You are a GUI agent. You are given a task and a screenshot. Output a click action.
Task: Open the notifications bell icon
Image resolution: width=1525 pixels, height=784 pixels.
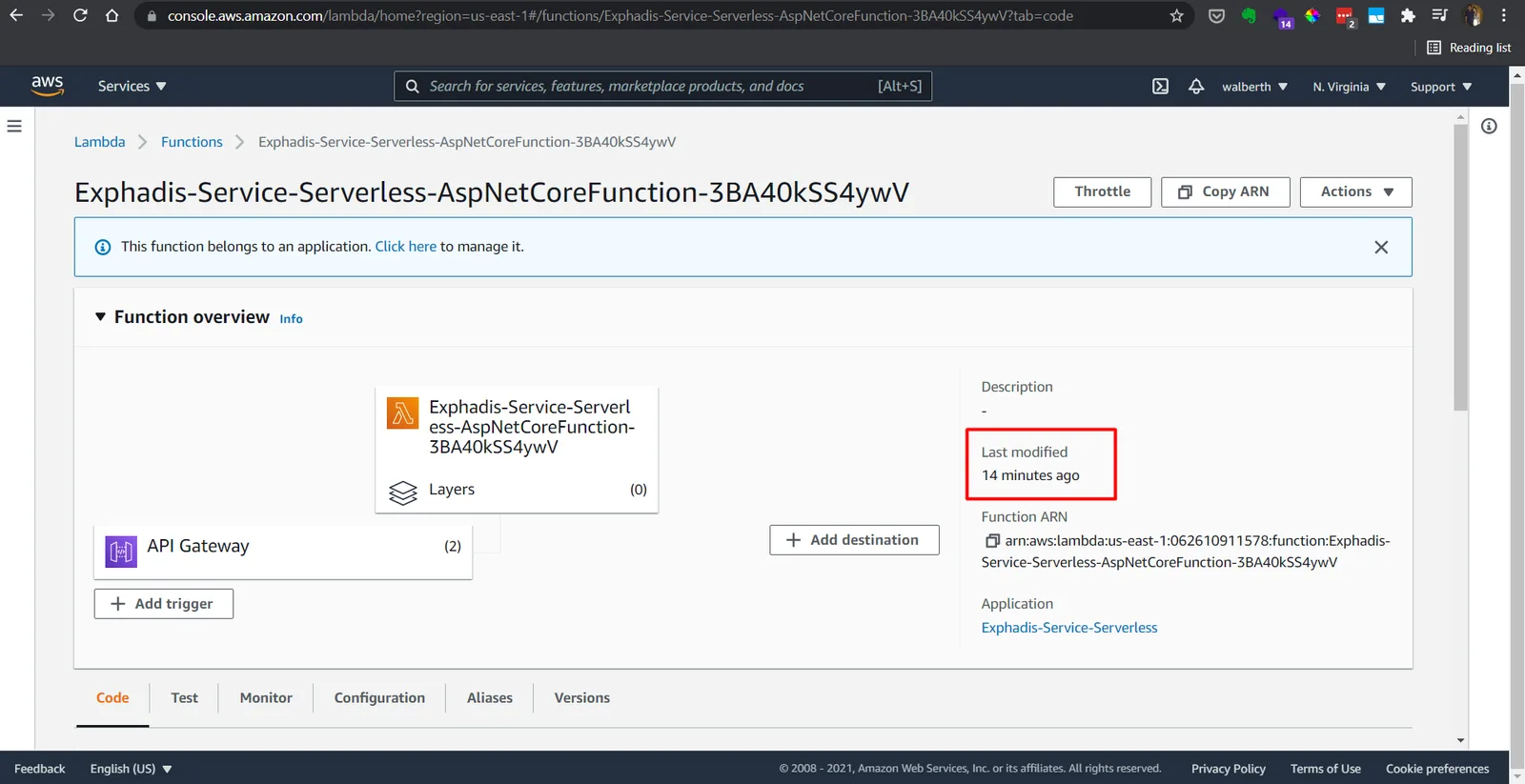pyautogui.click(x=1196, y=87)
